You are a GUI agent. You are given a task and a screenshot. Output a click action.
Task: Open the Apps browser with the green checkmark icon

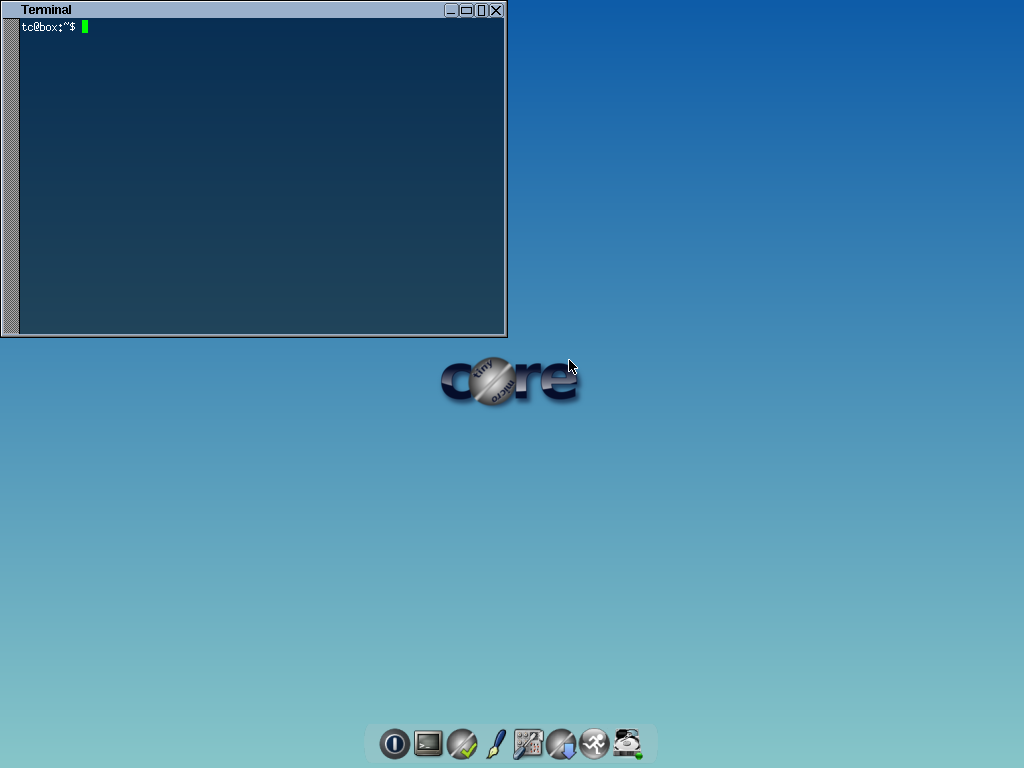(x=462, y=744)
